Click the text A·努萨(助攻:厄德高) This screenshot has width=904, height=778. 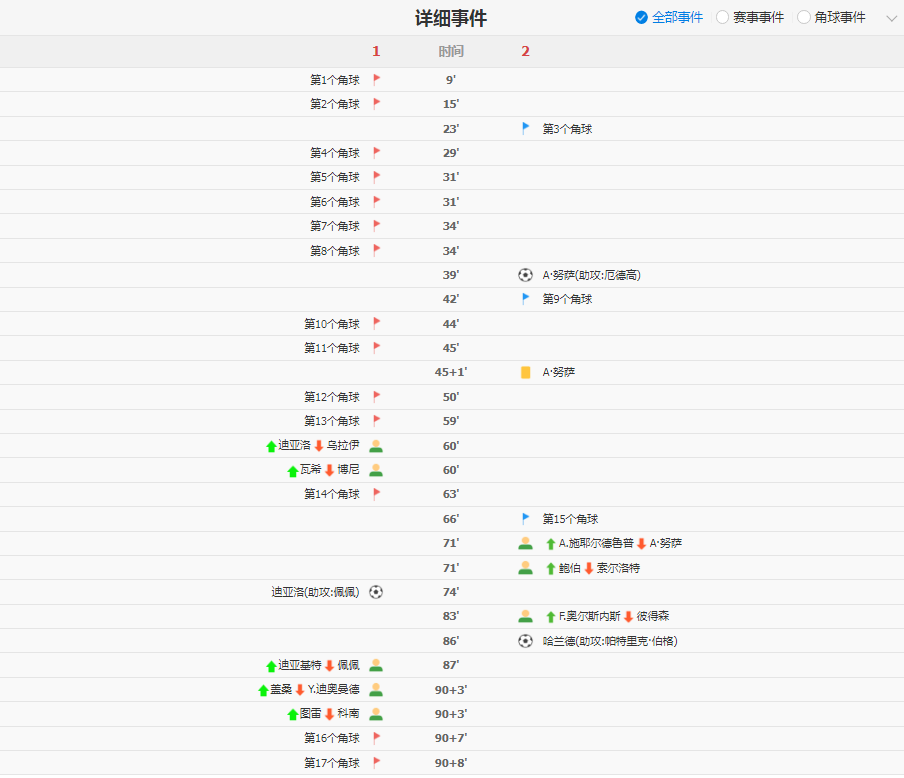pyautogui.click(x=592, y=275)
